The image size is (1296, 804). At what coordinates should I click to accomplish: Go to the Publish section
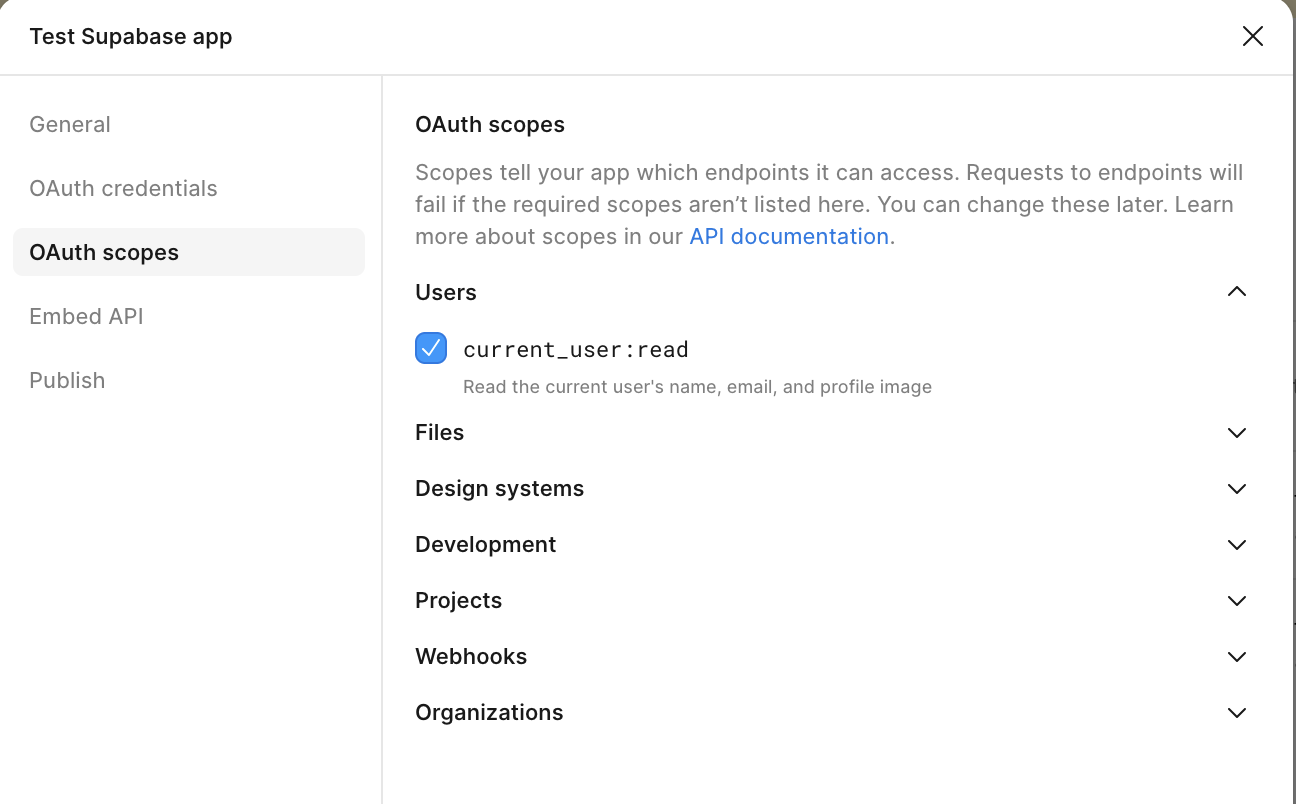(67, 380)
